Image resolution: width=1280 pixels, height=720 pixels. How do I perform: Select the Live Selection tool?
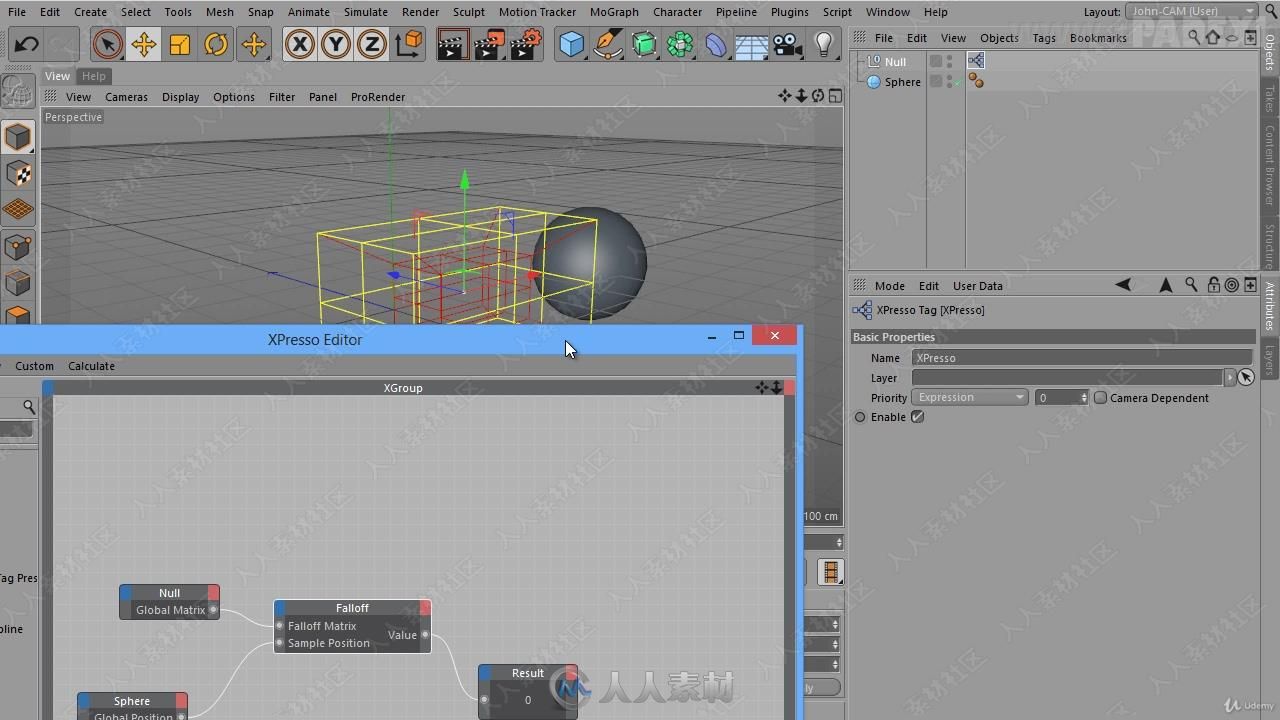pos(107,44)
